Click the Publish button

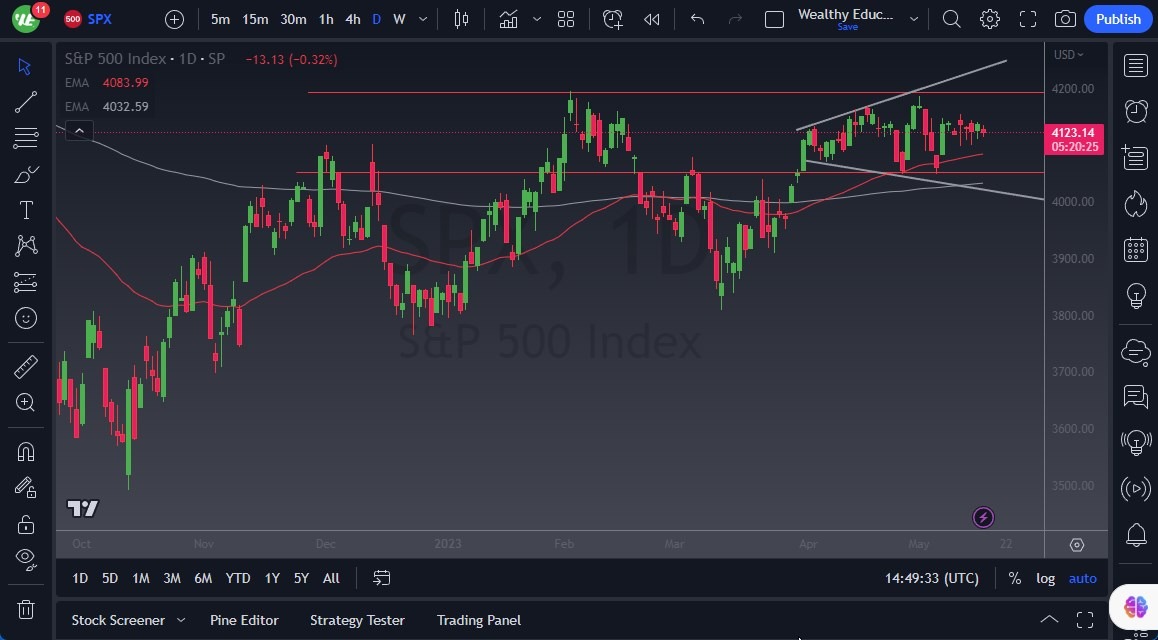click(1118, 19)
